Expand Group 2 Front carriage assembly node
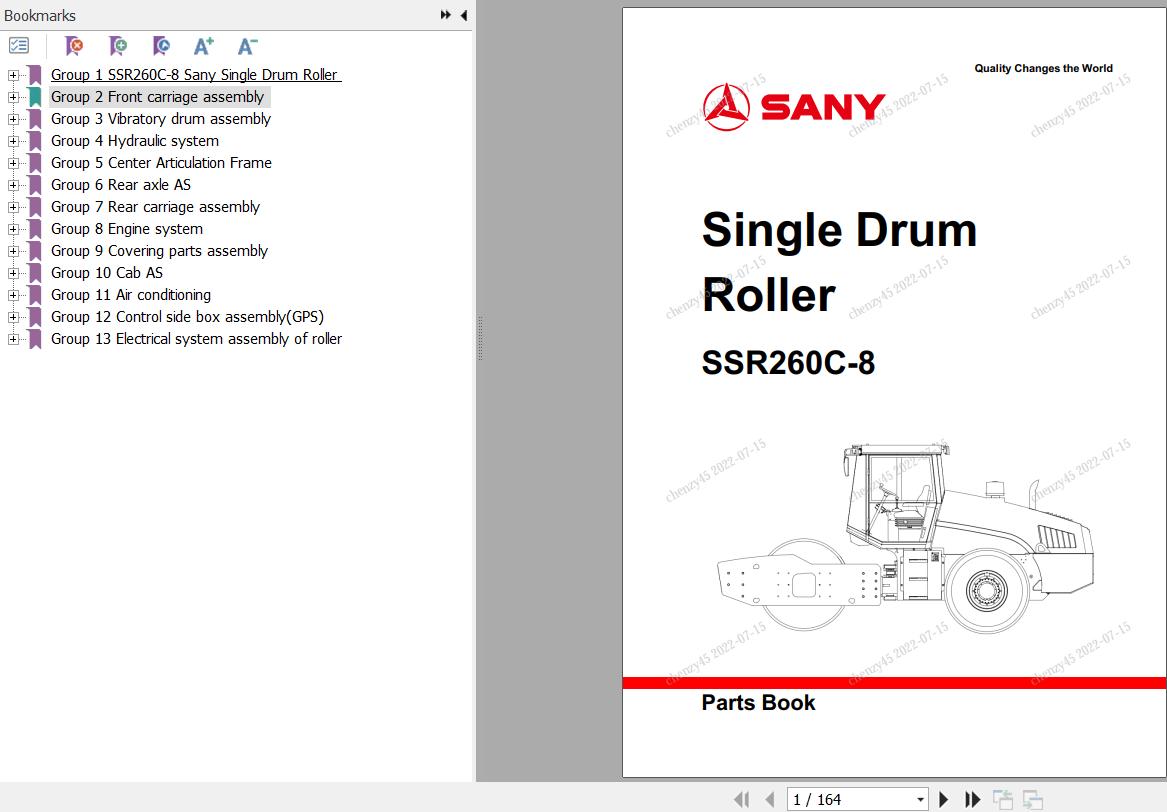This screenshot has width=1167, height=812. tap(13, 97)
